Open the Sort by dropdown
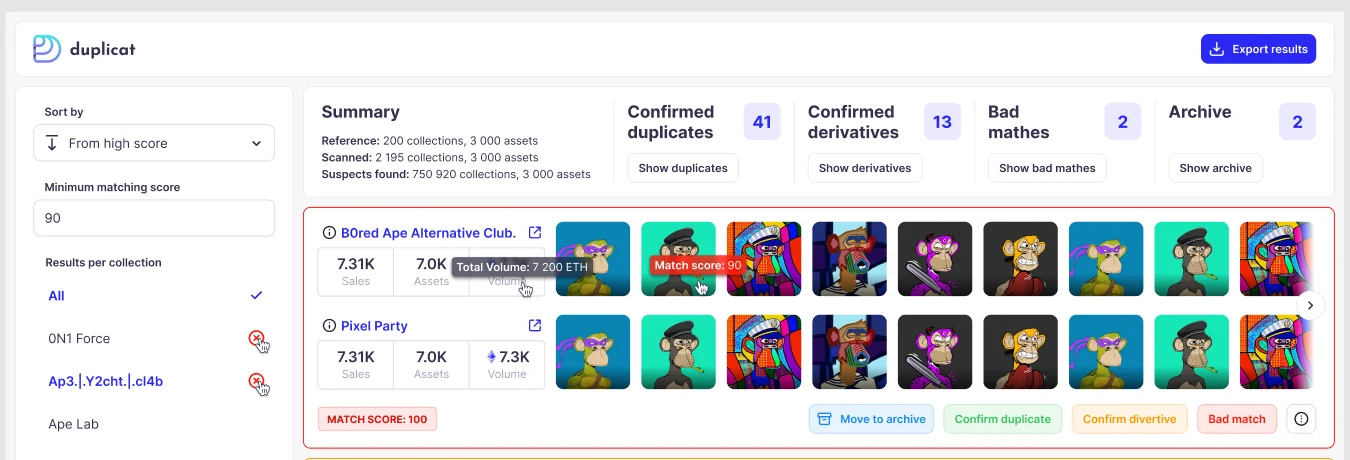Viewport: 1350px width, 460px height. click(154, 143)
